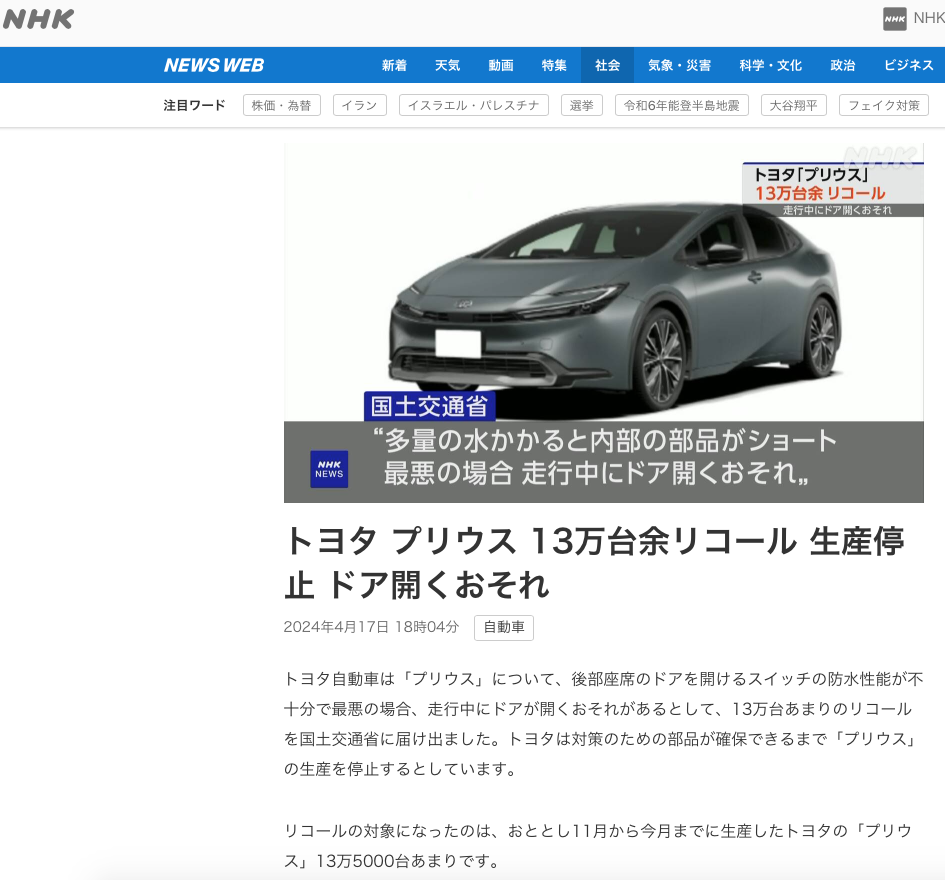The width and height of the screenshot is (945, 880).
Task: Click the 株価・為替 keyword tag
Action: 281,105
